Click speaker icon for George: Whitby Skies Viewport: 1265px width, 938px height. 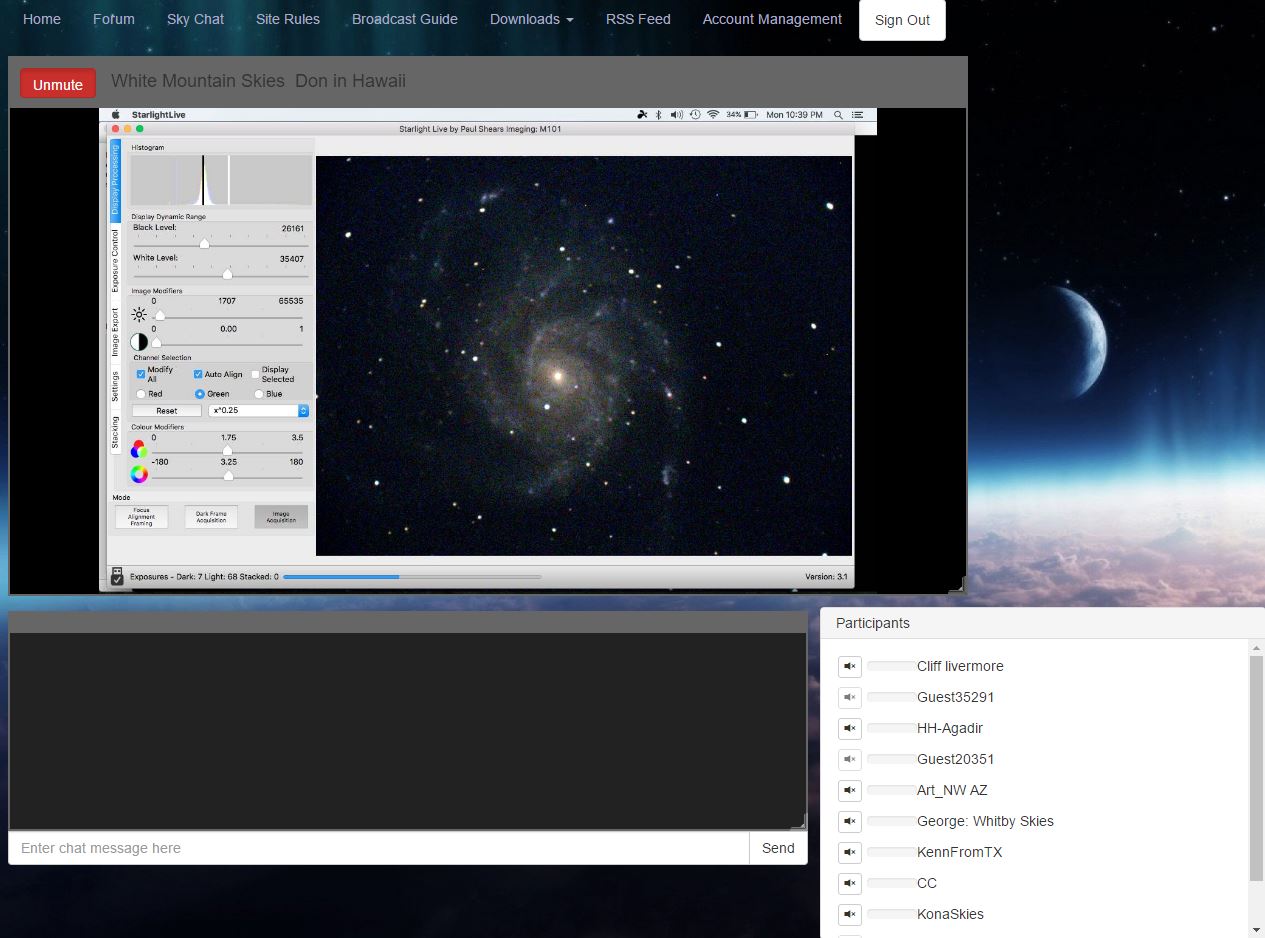point(849,822)
